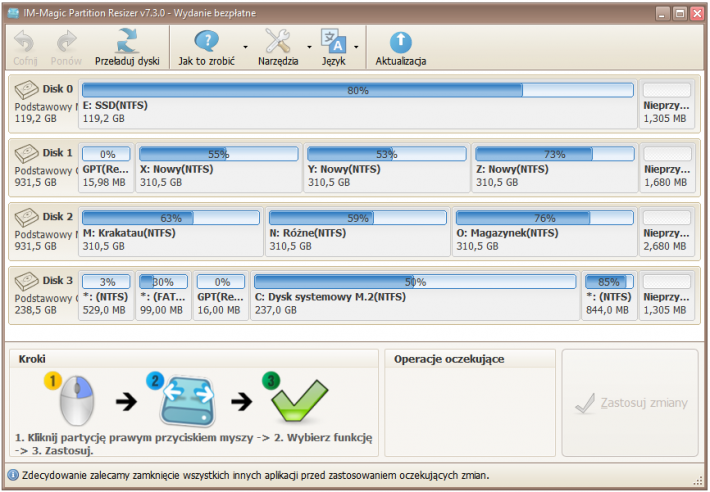
Task: Select unallocated 1,680 MB on Disk 1
Action: (667, 168)
